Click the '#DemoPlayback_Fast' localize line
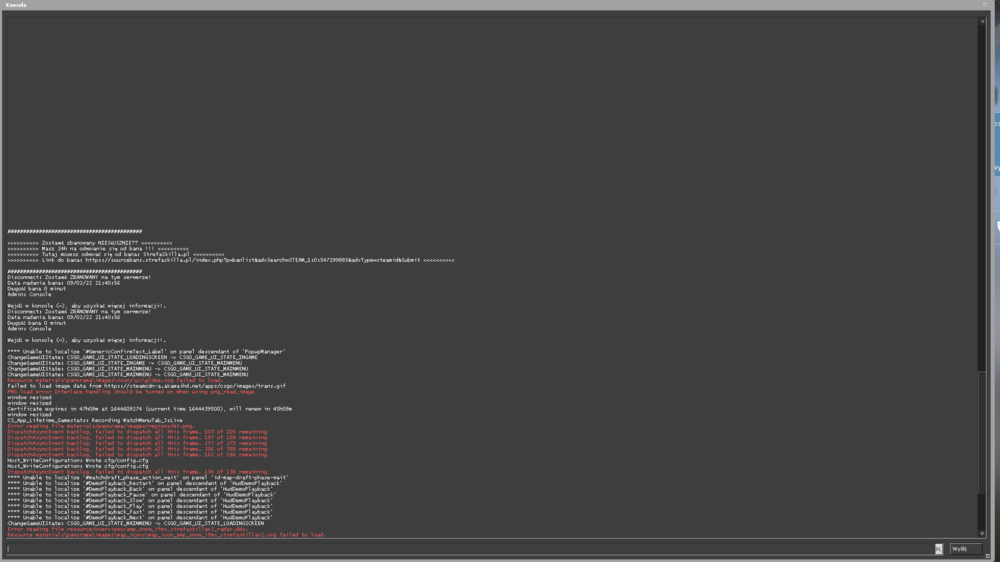The image size is (1000, 562). tap(140, 512)
